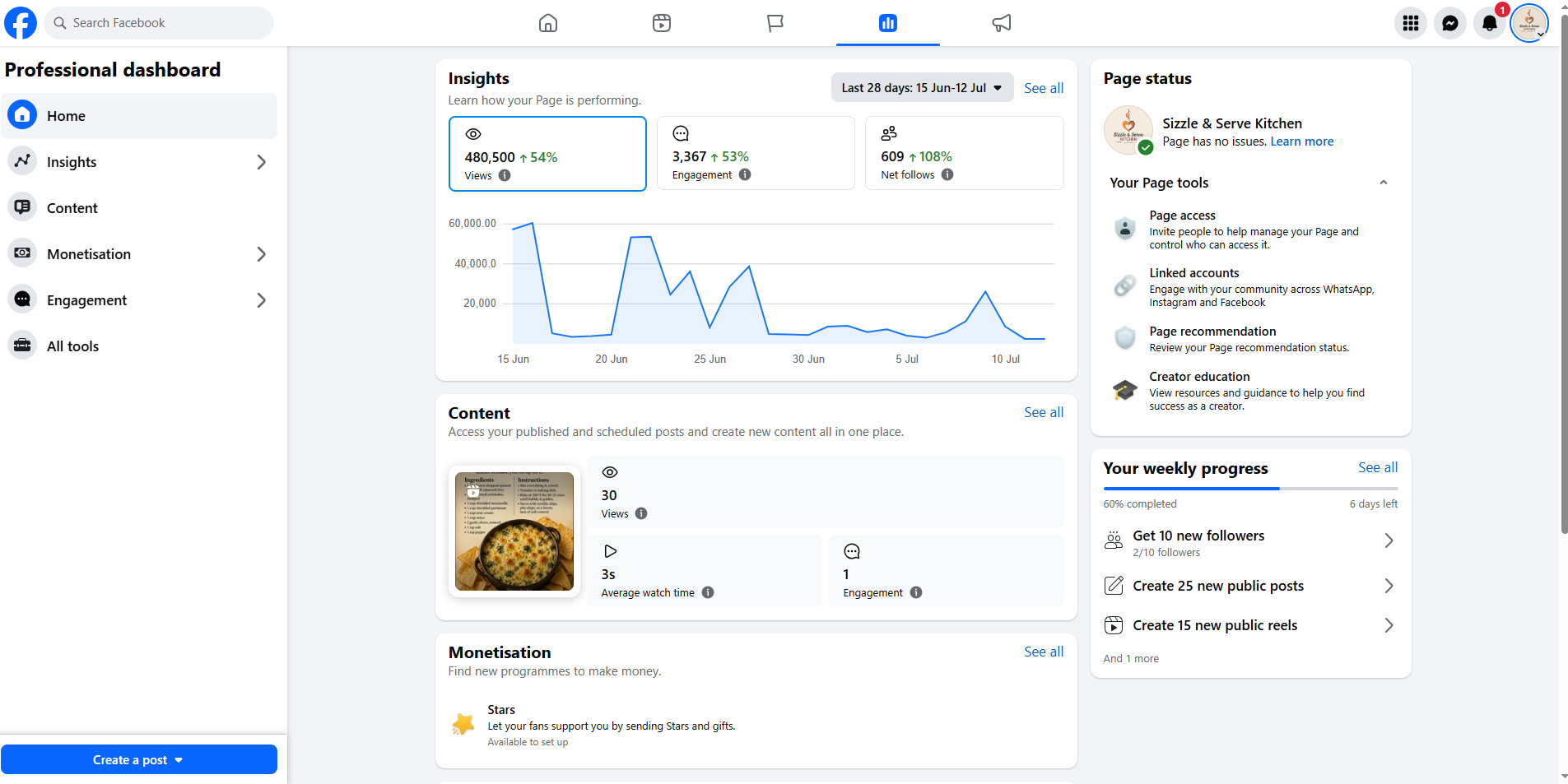1568x784 pixels.
Task: Open Get 10 new followers goal
Action: click(x=1250, y=542)
